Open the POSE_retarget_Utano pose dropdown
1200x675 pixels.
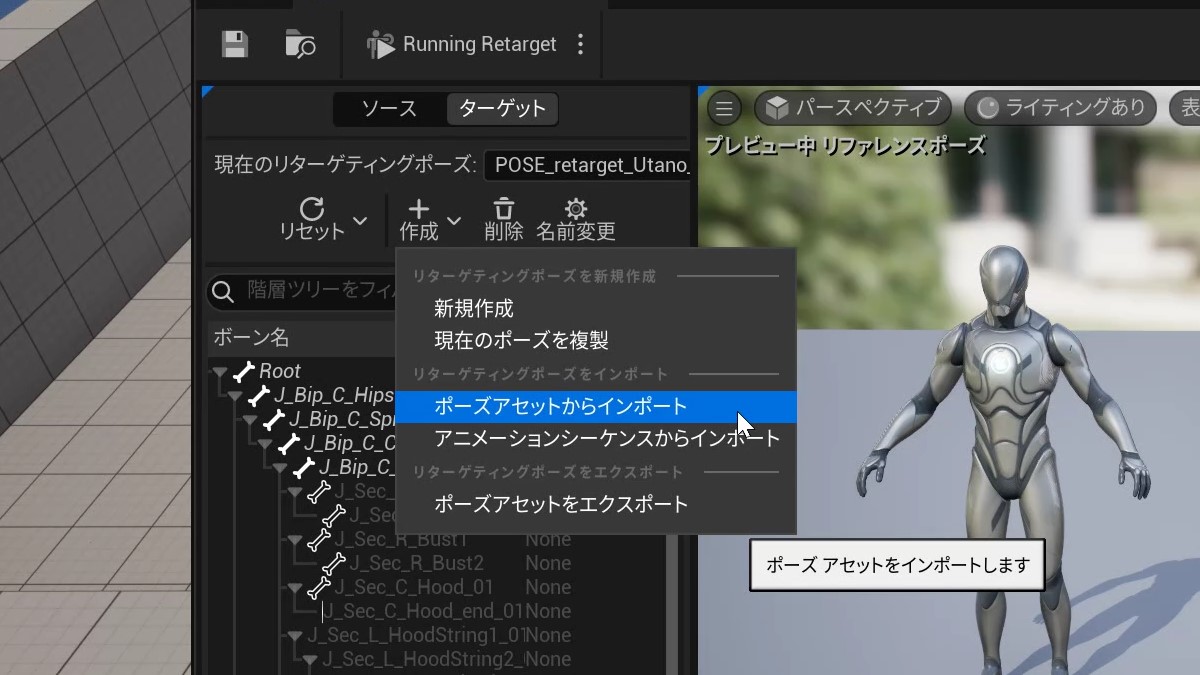click(x=588, y=165)
